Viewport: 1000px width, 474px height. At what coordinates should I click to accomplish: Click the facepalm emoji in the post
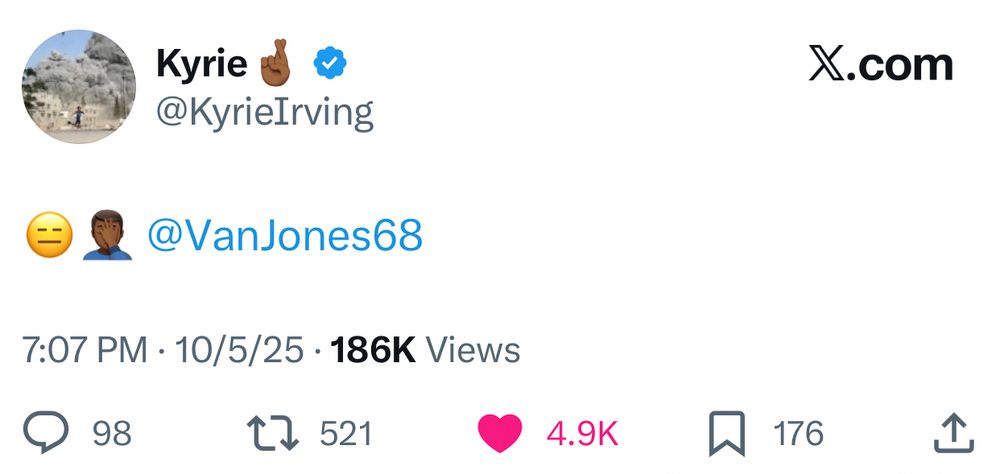tap(107, 237)
